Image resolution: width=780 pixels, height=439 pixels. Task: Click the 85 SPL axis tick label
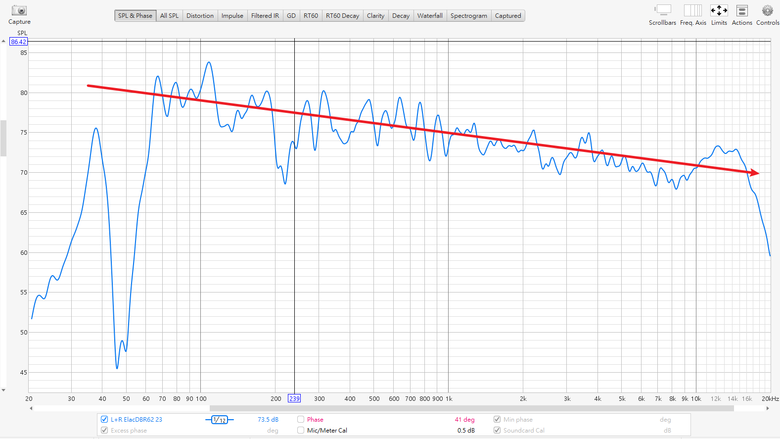tap(24, 52)
